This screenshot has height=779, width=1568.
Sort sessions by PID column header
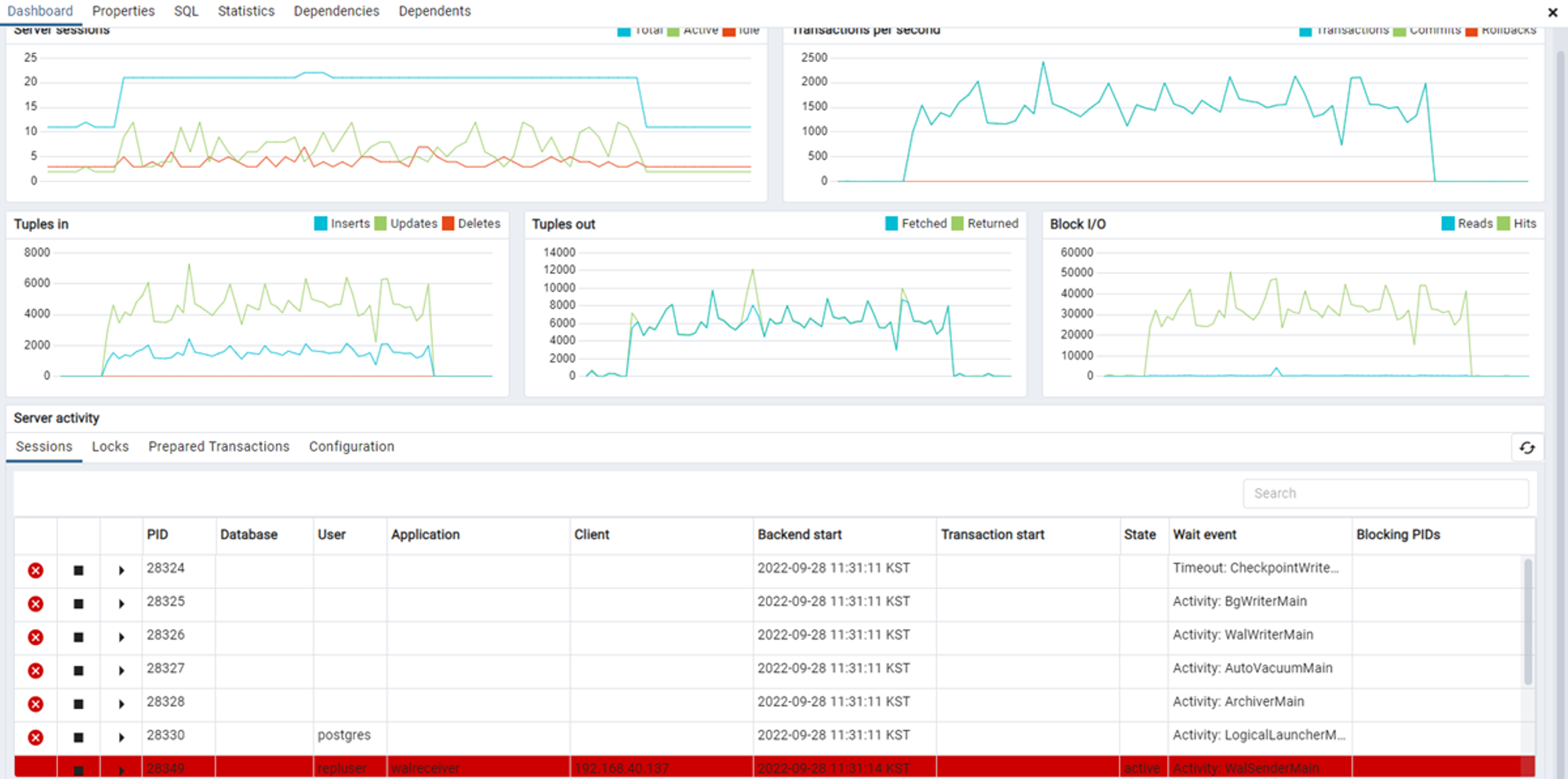click(x=158, y=534)
